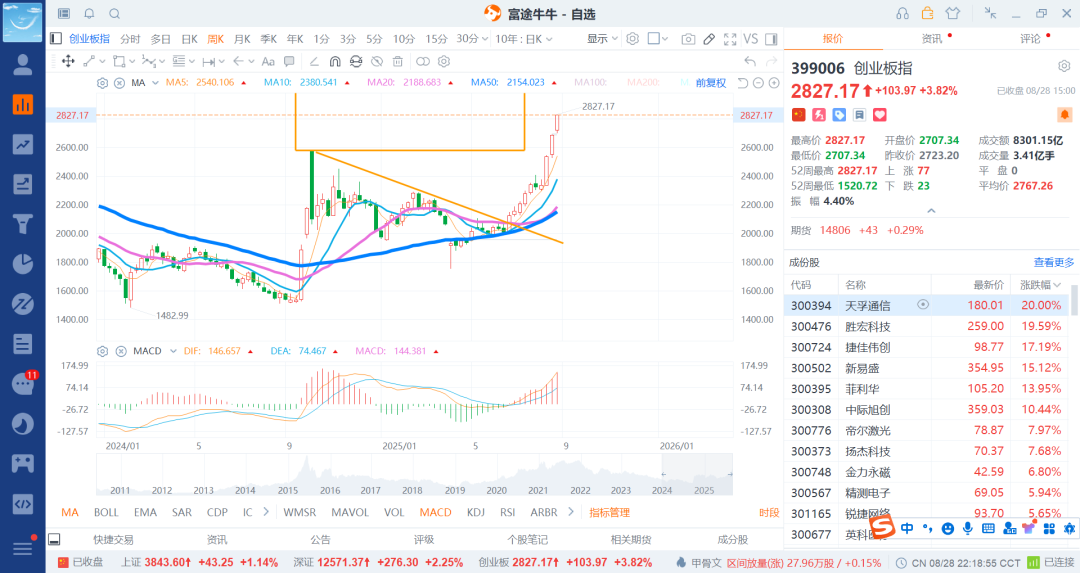Remove the MA indicator with x button

(x=119, y=83)
